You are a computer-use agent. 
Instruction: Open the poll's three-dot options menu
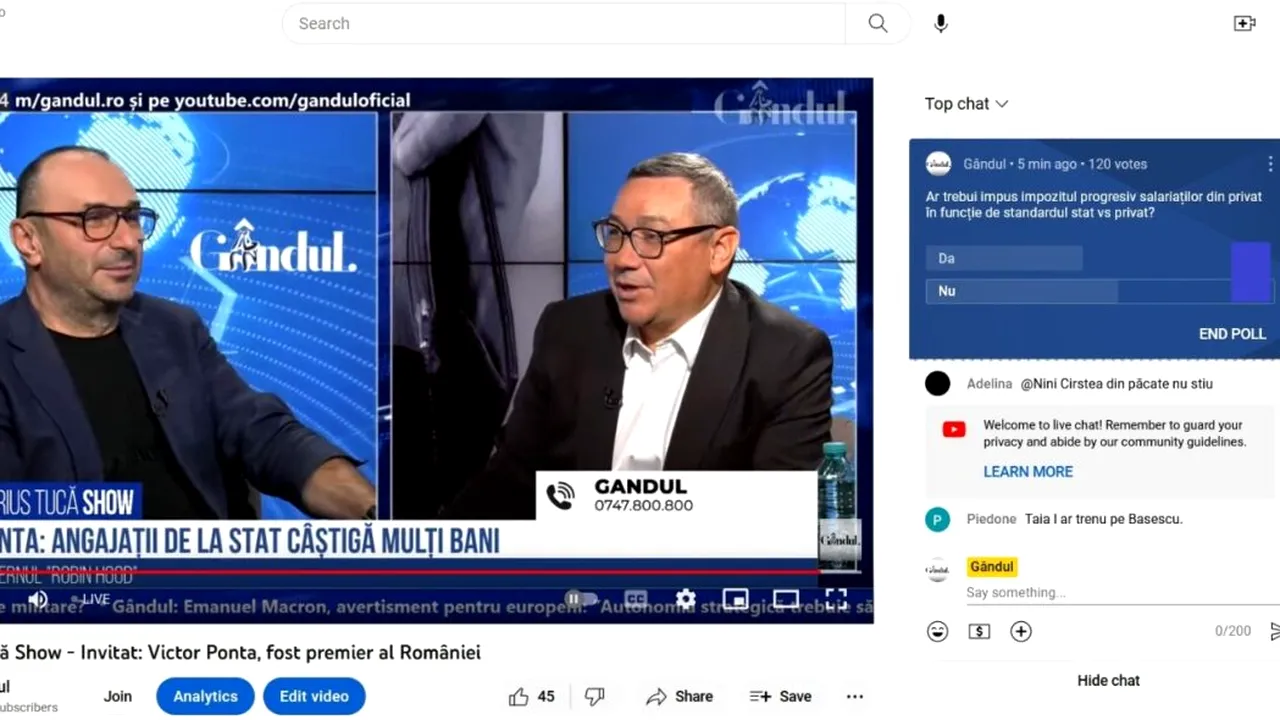click(1271, 164)
